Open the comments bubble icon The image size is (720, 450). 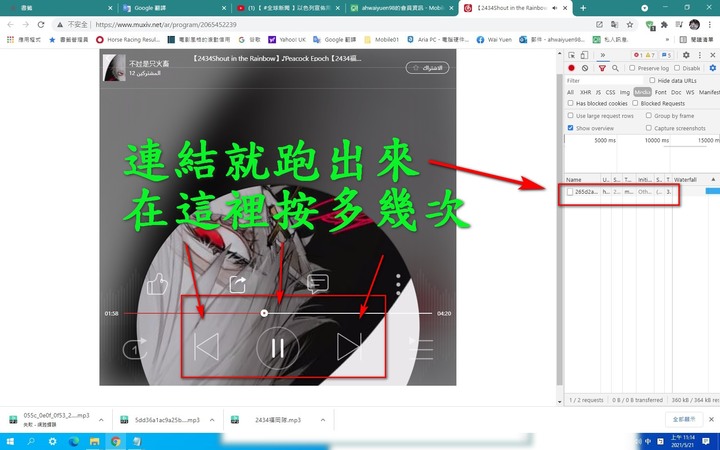click(318, 284)
